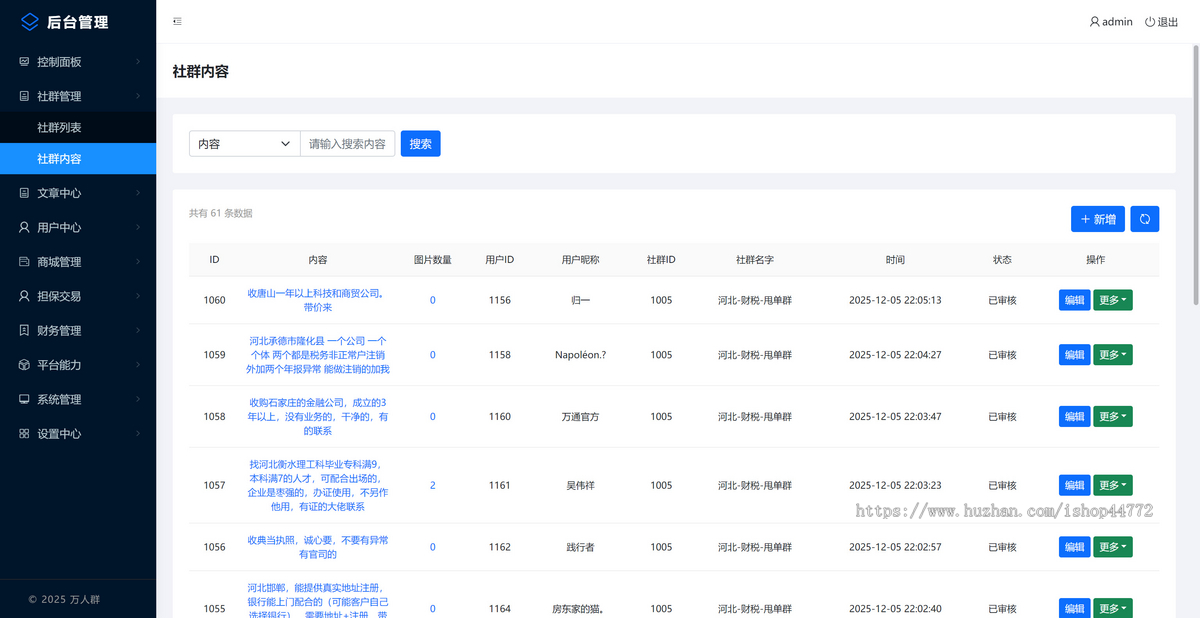Click the refresh icon button
This screenshot has width=1200, height=618.
click(1145, 219)
